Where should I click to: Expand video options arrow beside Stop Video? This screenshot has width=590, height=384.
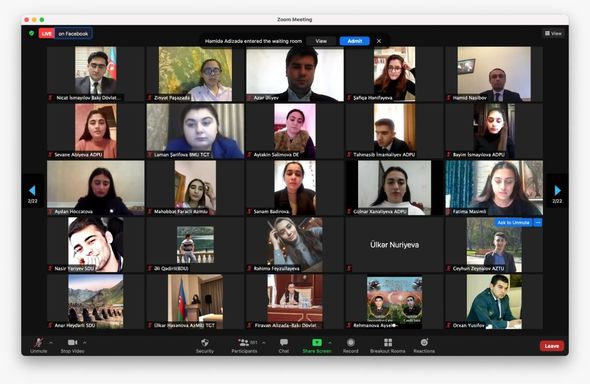coord(85,343)
